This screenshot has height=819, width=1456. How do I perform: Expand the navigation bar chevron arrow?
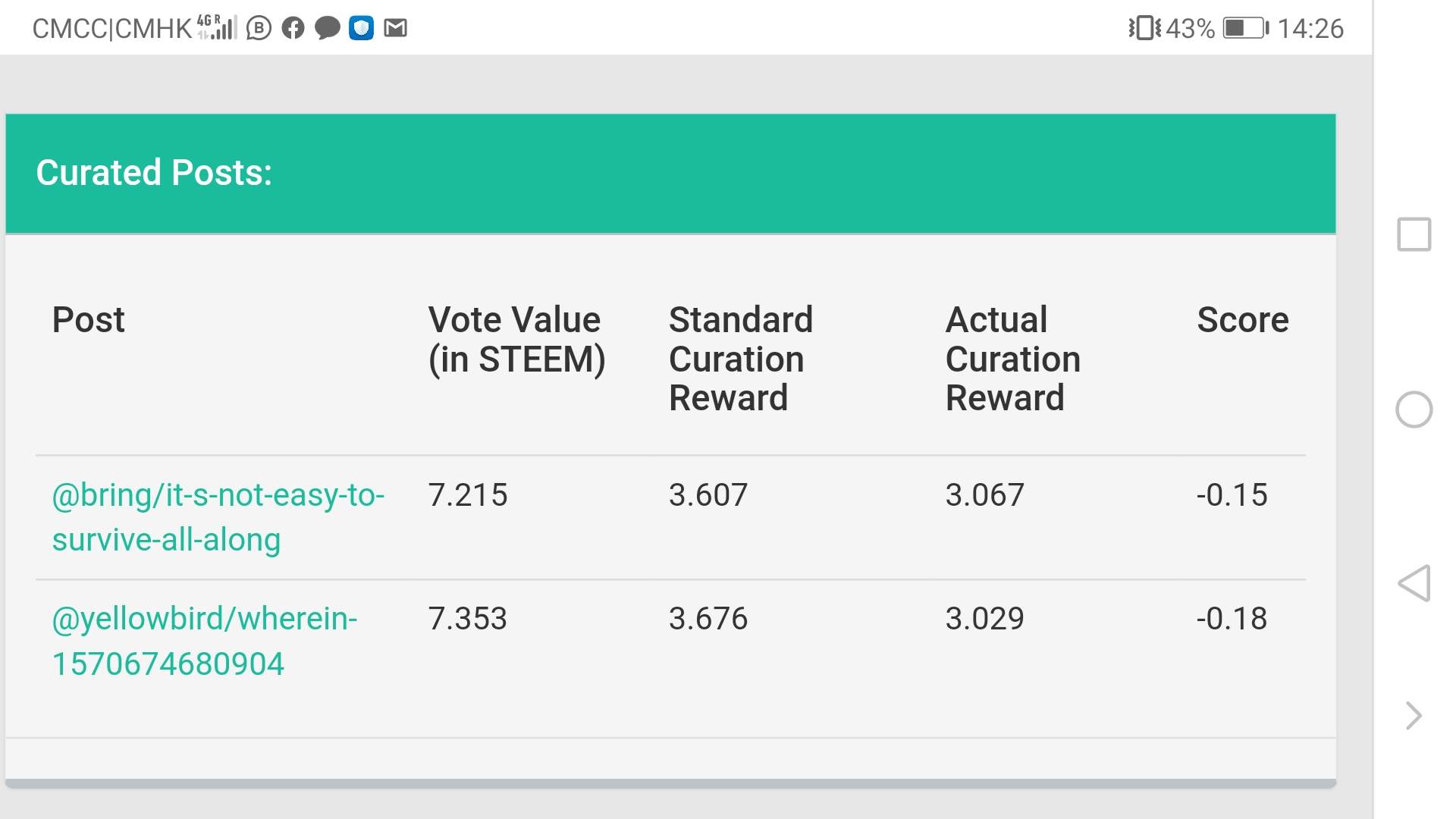(1414, 715)
